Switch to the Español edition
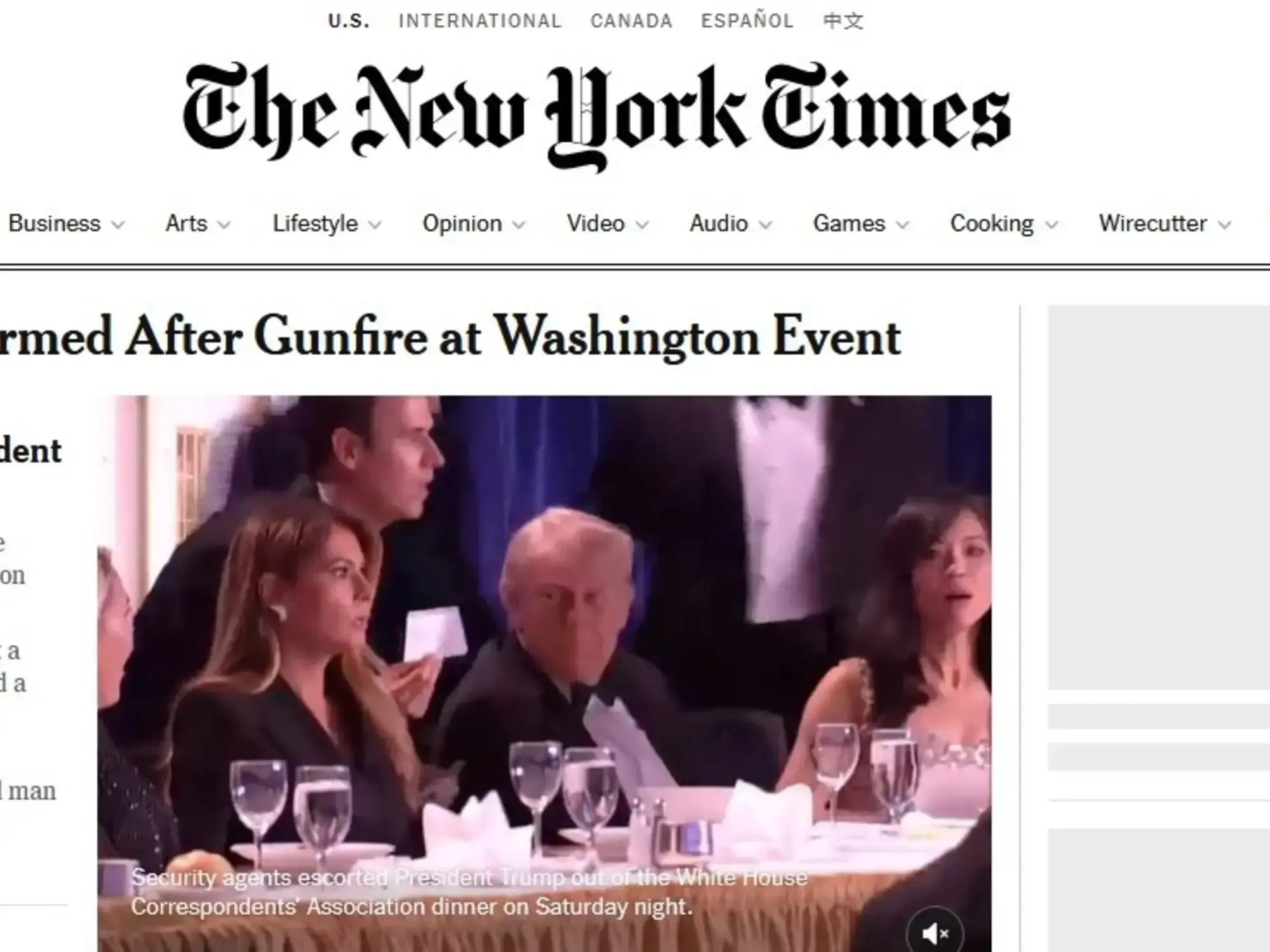1270x952 pixels. pyautogui.click(x=747, y=21)
